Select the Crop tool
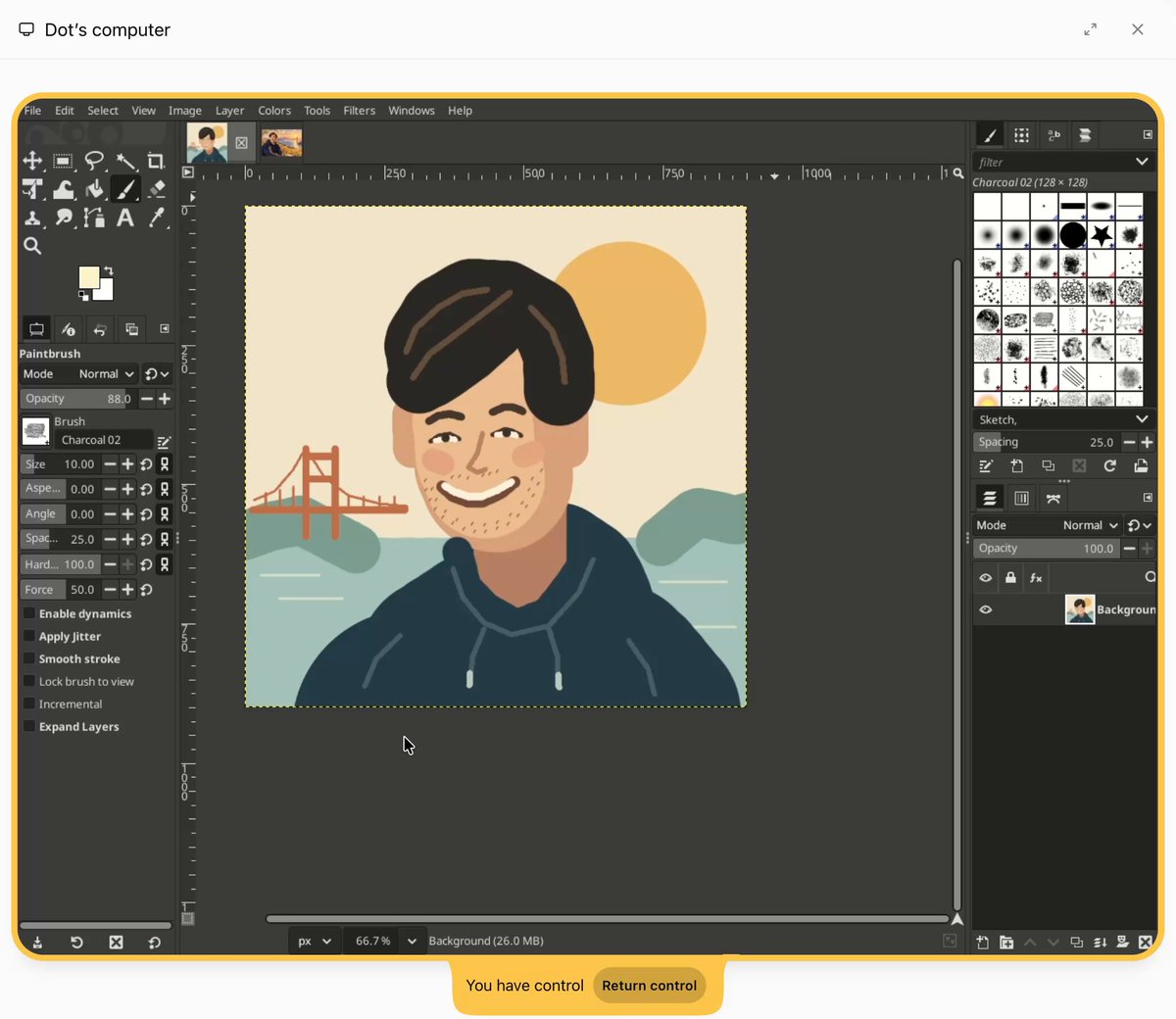1176x1019 pixels. click(156, 161)
